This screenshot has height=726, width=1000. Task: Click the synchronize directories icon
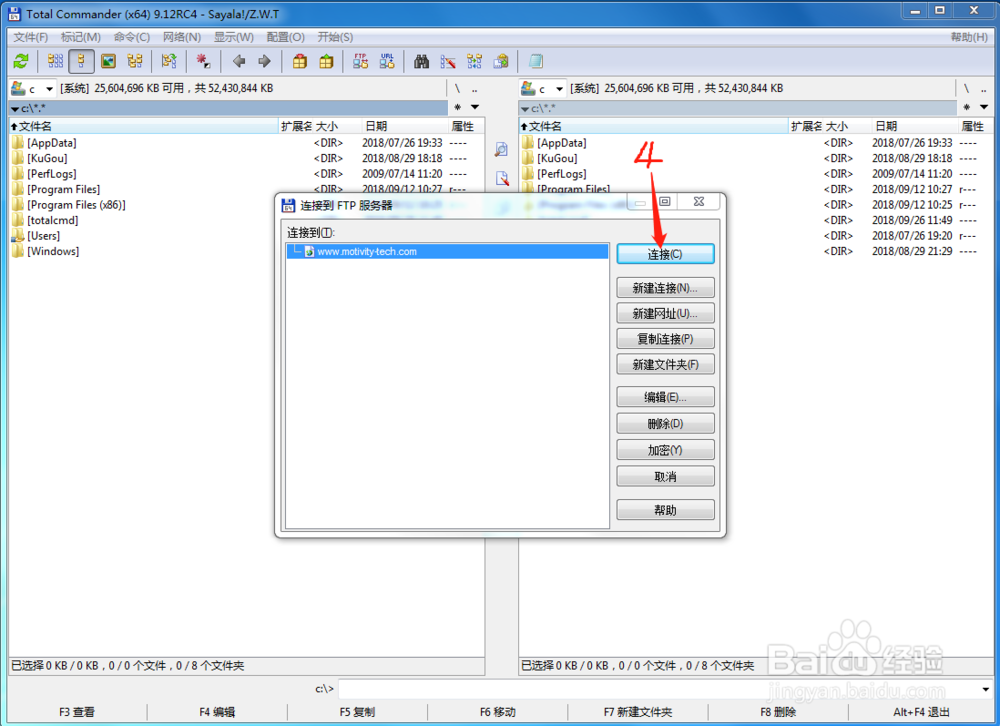click(474, 61)
